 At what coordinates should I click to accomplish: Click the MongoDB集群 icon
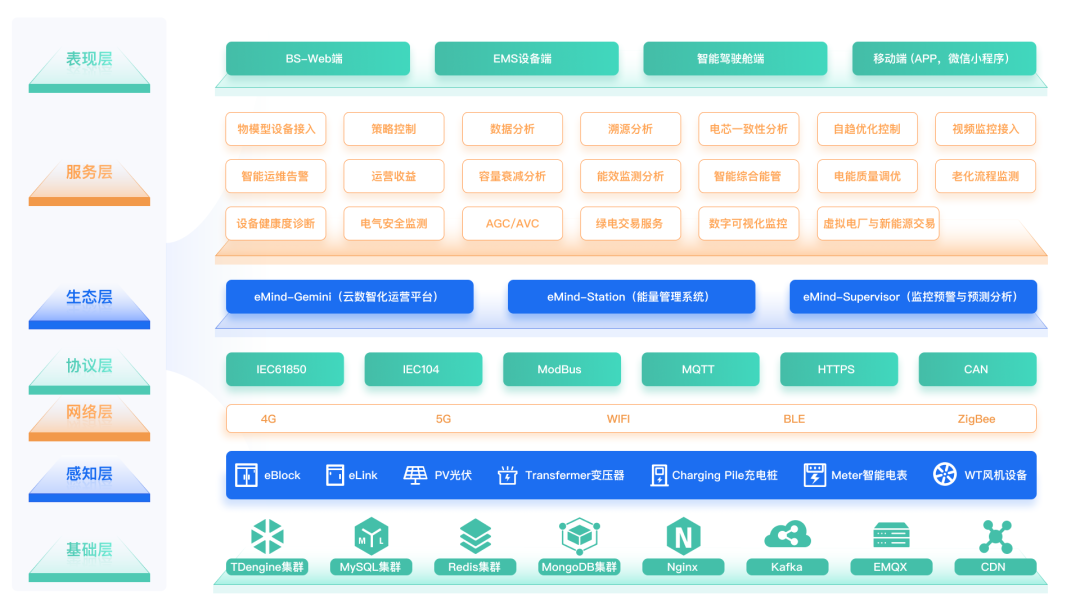coord(579,537)
